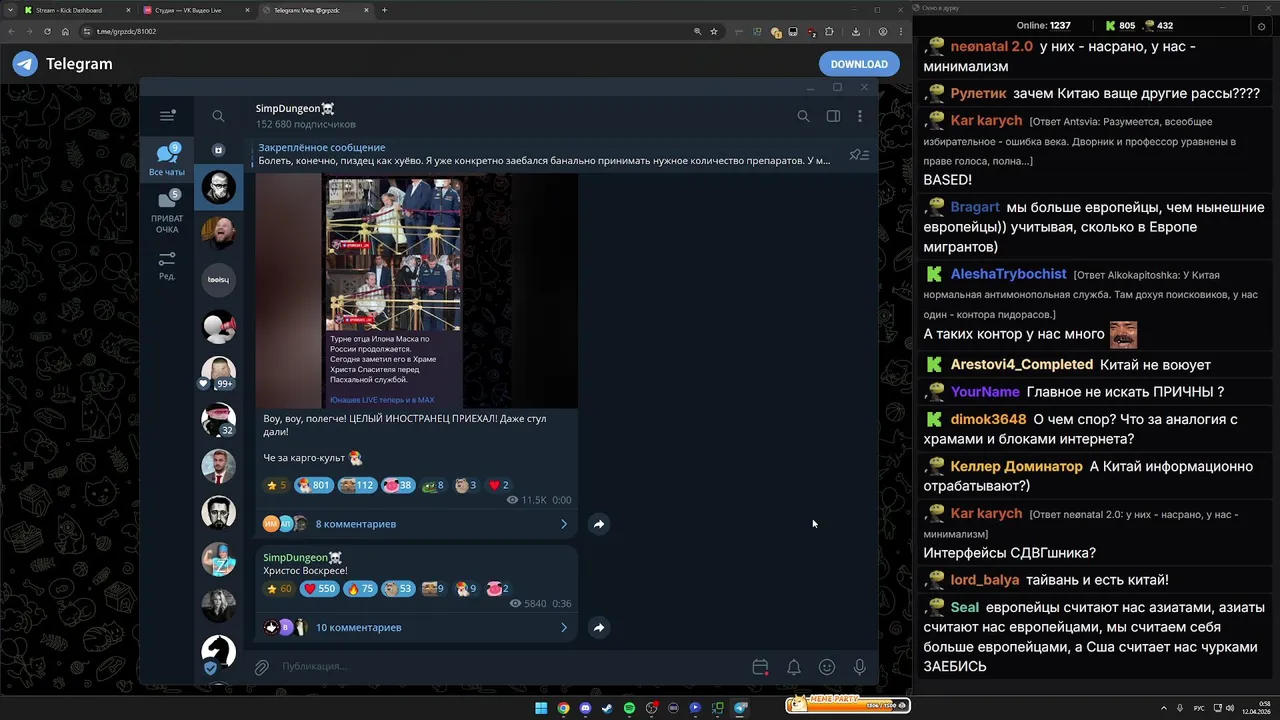Open Windows Start menu
The width and height of the screenshot is (1280, 720).
[541, 708]
